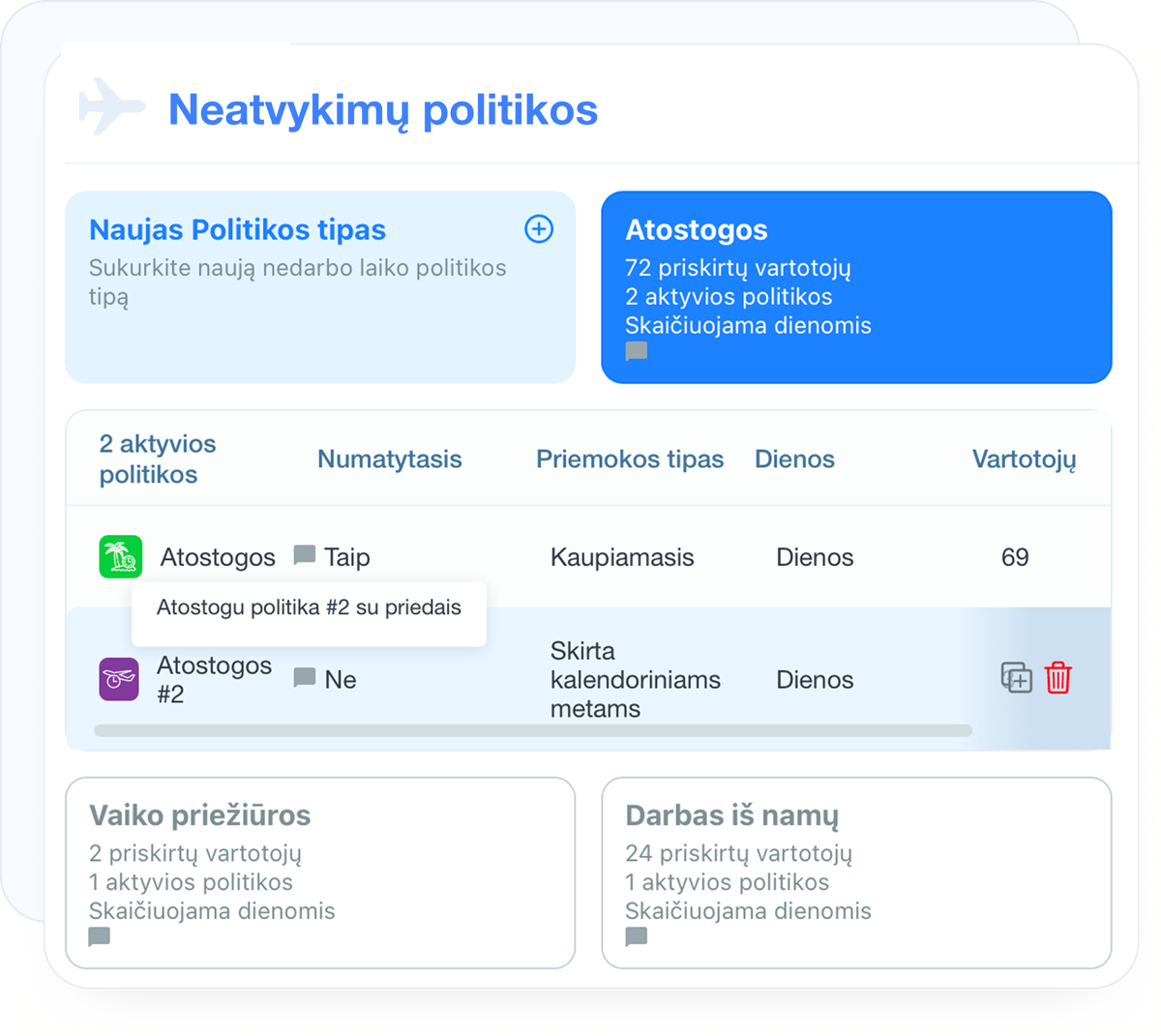Create new policy type with the plus button

(538, 229)
